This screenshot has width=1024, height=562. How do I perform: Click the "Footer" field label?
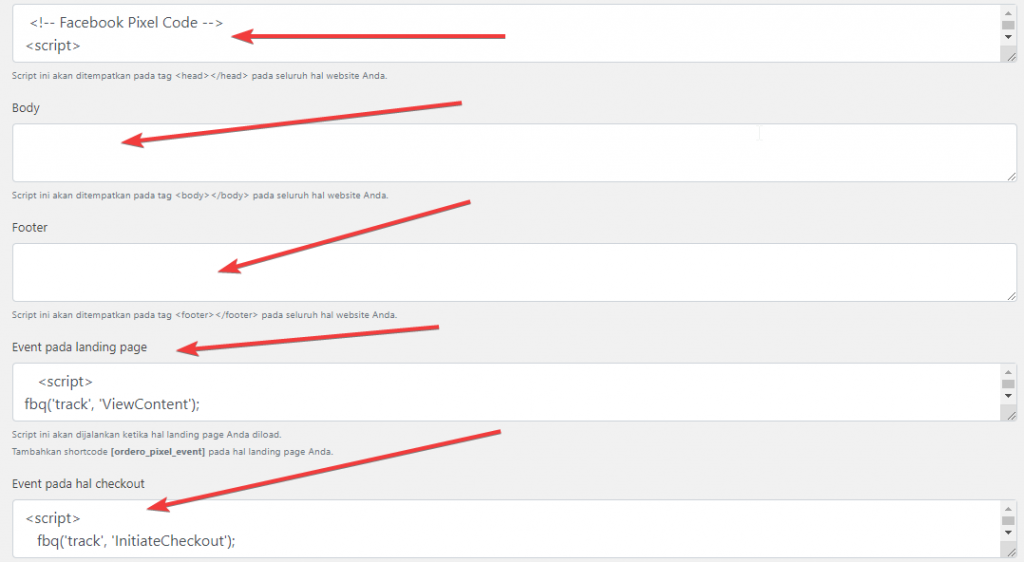click(x=29, y=227)
